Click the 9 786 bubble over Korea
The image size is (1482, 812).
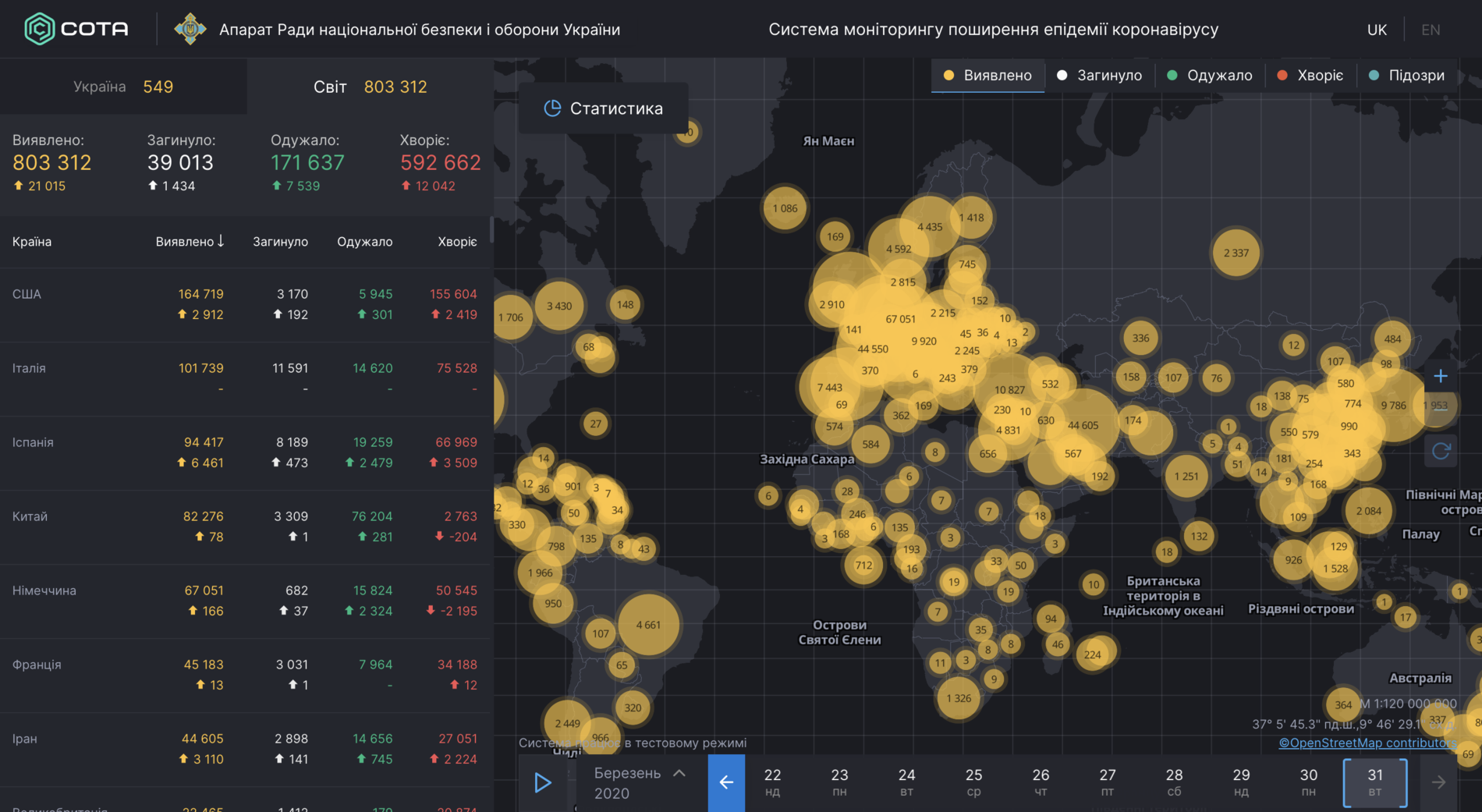tap(1394, 405)
